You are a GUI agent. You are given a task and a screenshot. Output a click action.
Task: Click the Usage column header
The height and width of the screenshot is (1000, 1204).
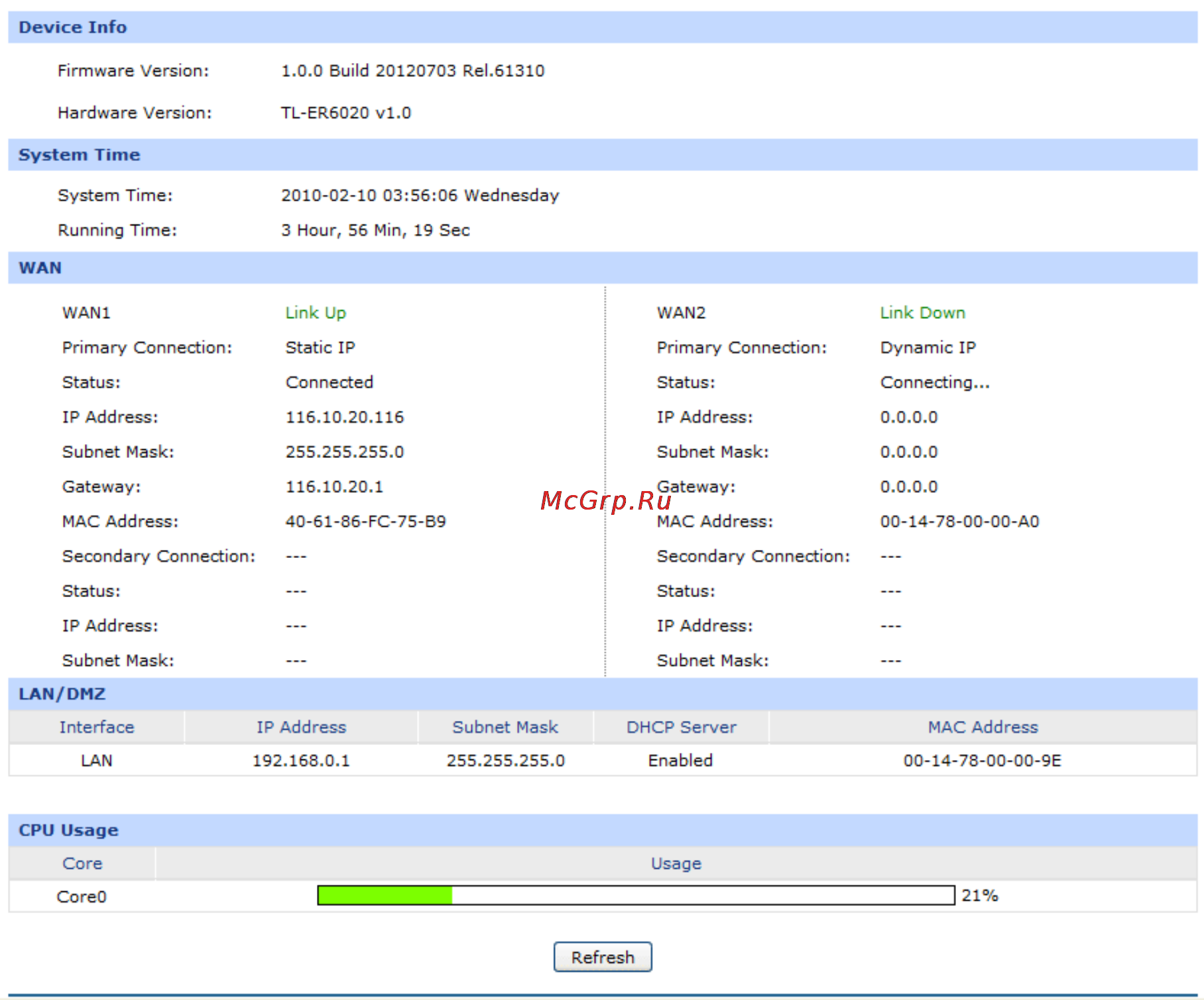[676, 863]
